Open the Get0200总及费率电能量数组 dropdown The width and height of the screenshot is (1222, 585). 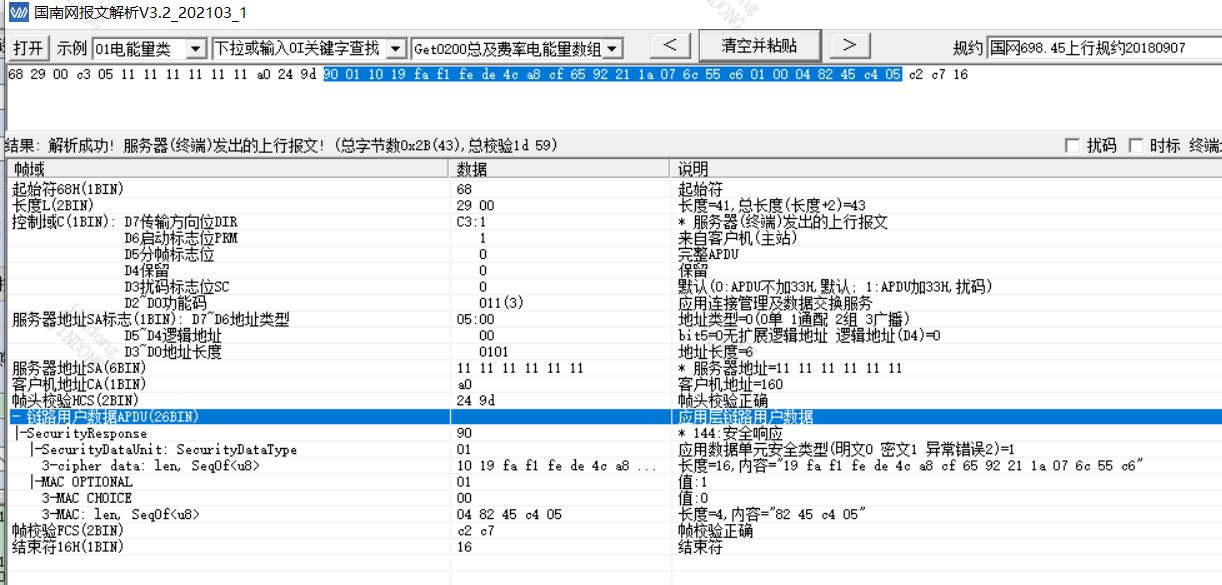coord(612,48)
